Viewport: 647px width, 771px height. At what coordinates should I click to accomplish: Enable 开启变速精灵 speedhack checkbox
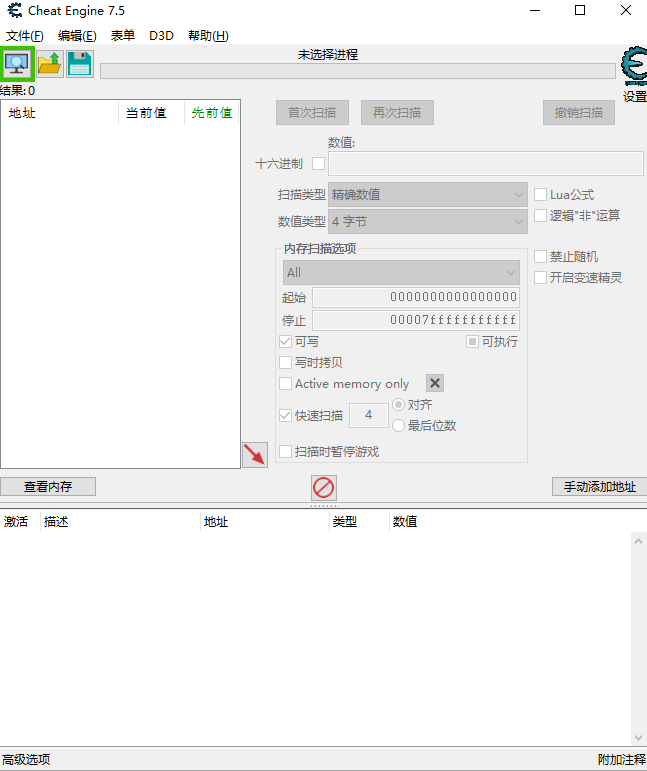click(541, 277)
